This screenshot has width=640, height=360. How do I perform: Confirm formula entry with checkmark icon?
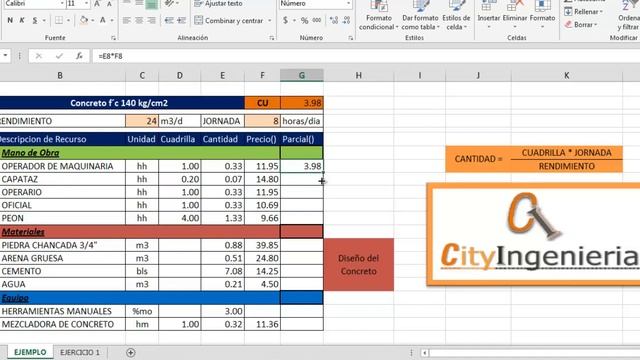point(59,56)
